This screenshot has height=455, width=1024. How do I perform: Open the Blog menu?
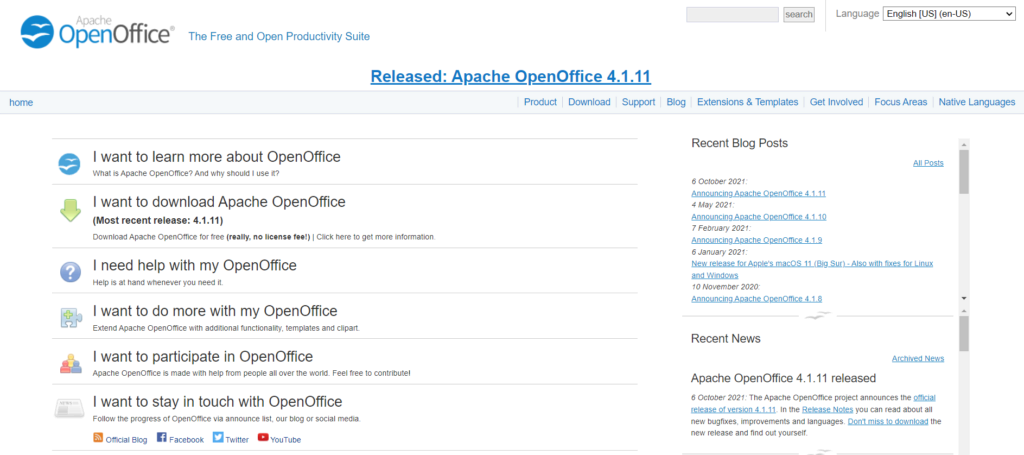click(676, 102)
